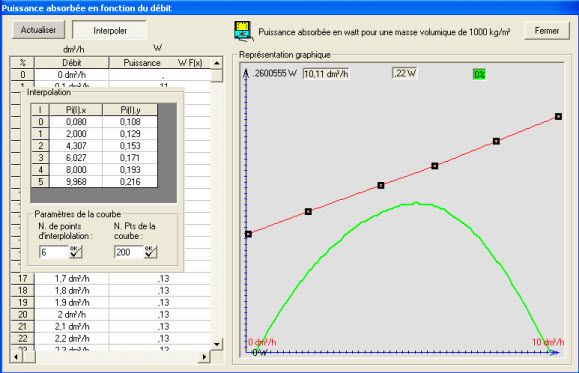Close dialog with Fermer button
The image size is (579, 373).
point(547,31)
